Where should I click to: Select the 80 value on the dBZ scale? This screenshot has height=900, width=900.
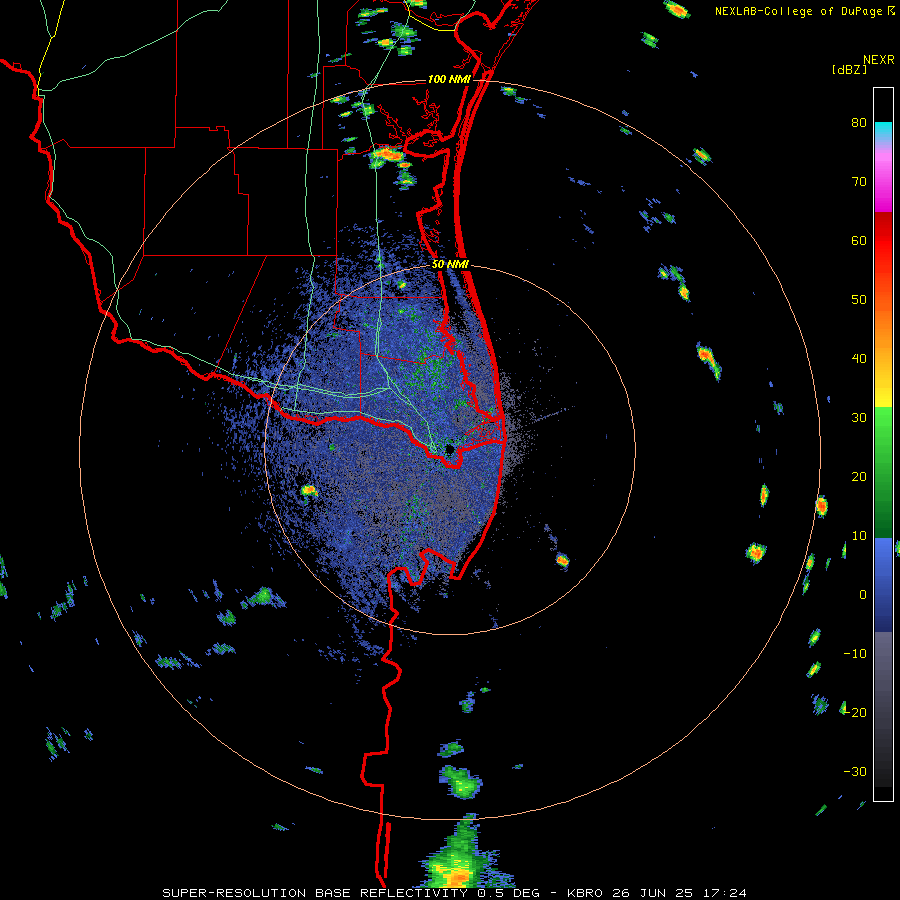pyautogui.click(x=859, y=123)
